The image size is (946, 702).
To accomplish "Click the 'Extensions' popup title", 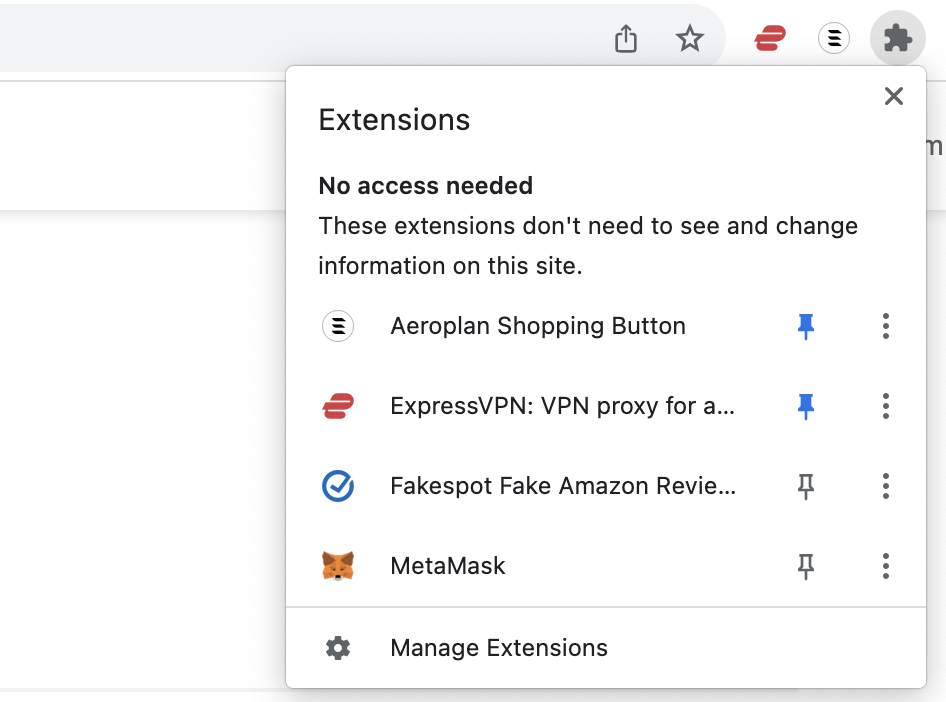I will (394, 119).
